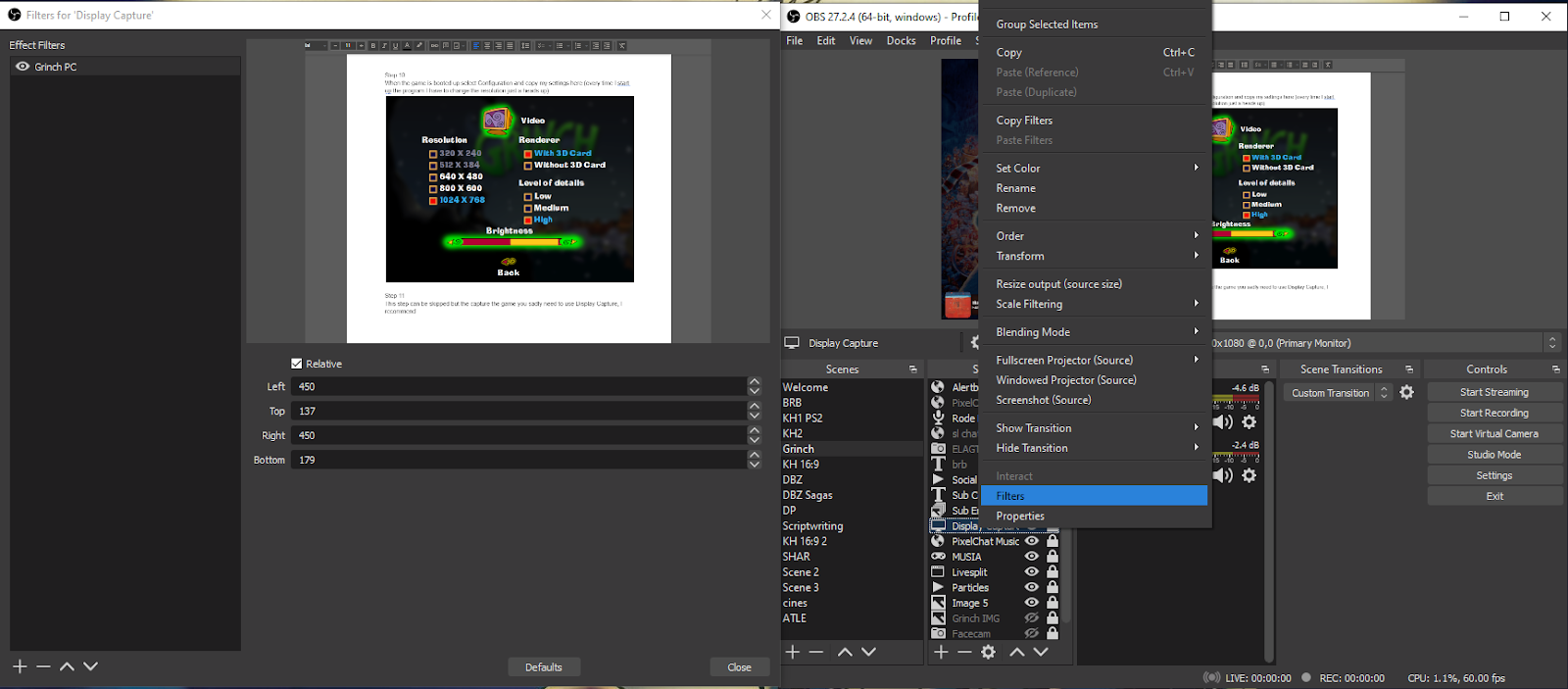Click the Left crop value field
The height and width of the screenshot is (689, 1568).
[x=519, y=386]
